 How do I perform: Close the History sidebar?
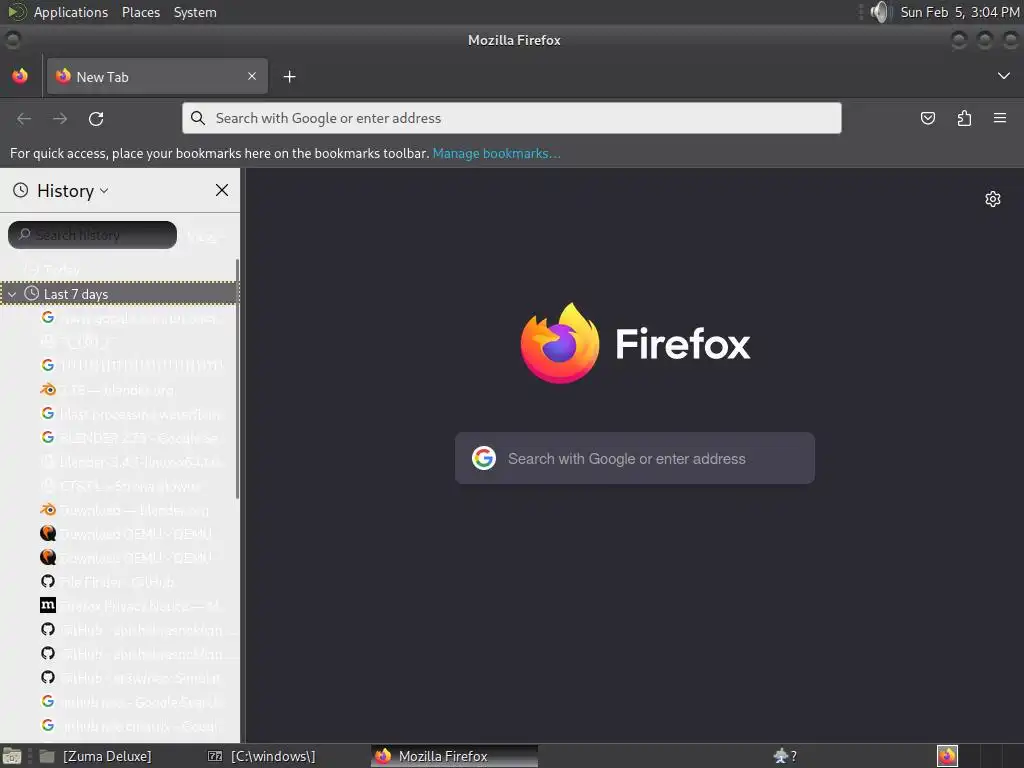[222, 190]
